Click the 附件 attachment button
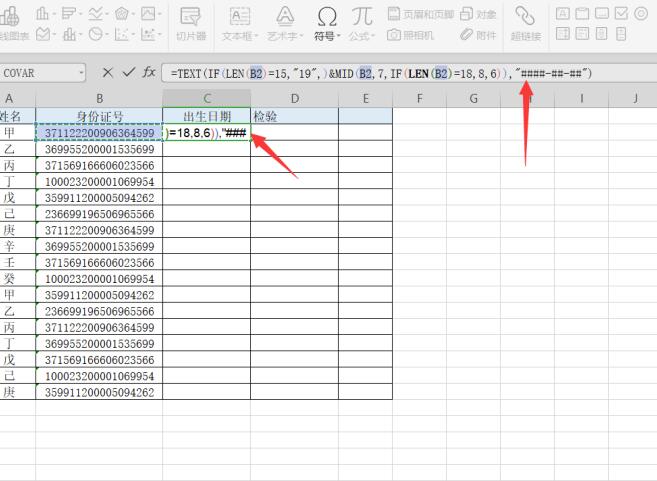 (x=478, y=34)
